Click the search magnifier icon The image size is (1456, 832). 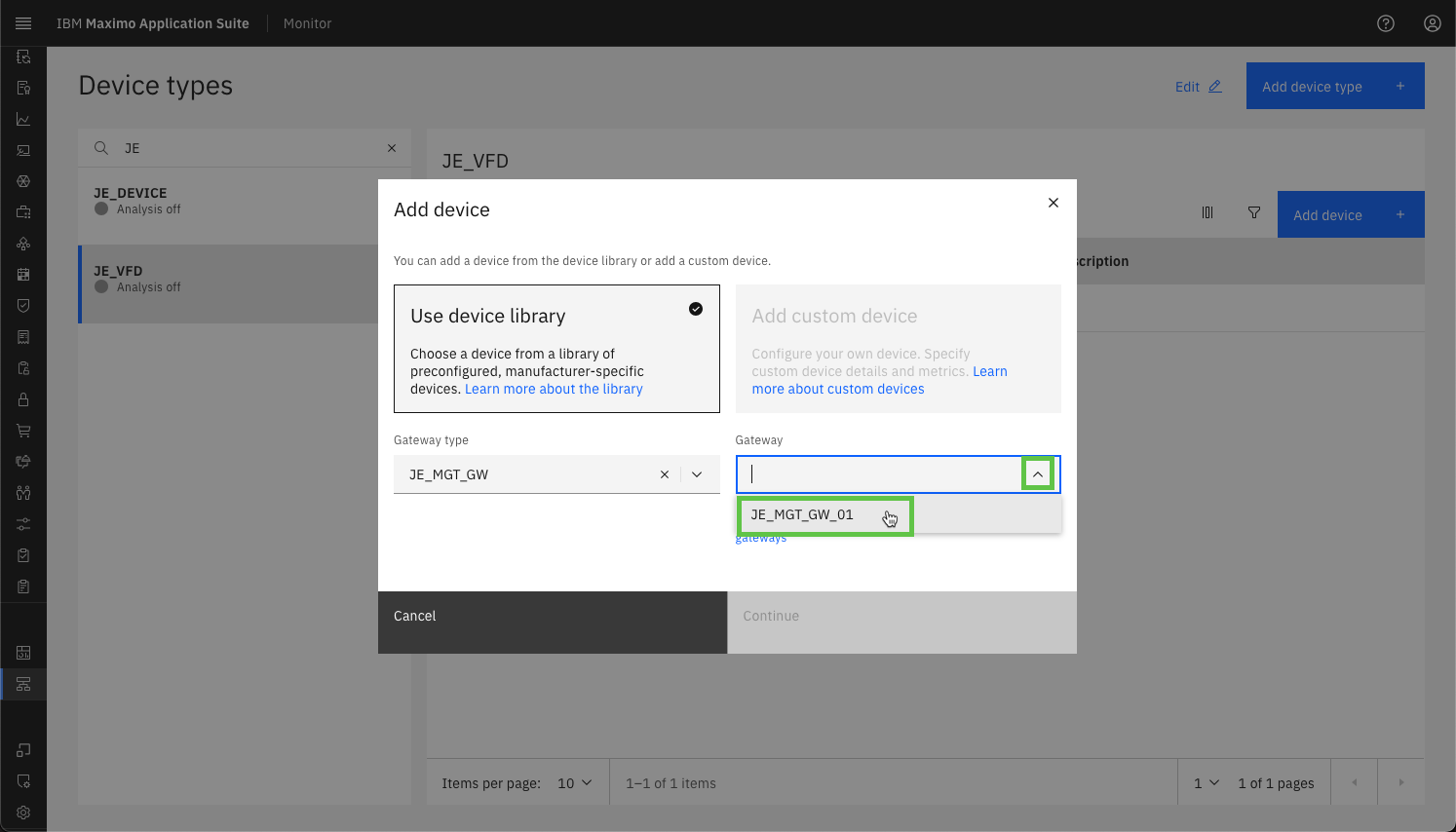(x=101, y=148)
